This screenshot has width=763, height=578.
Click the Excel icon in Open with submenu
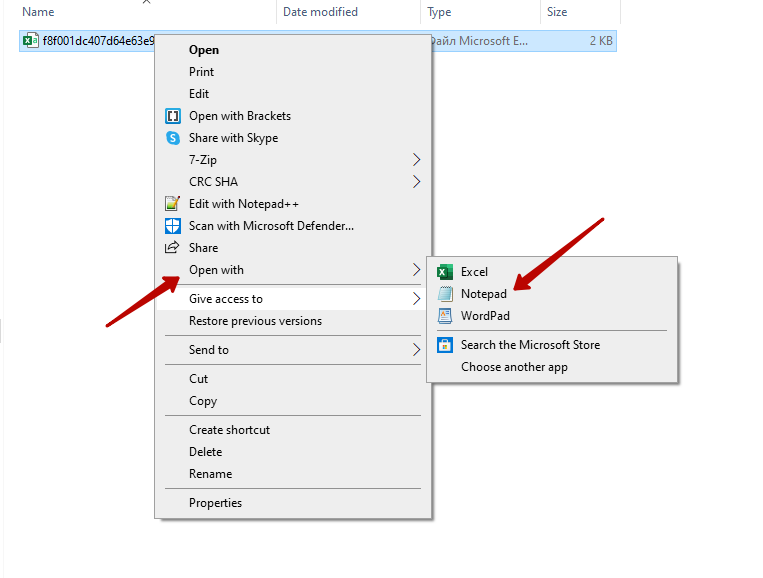click(x=445, y=272)
